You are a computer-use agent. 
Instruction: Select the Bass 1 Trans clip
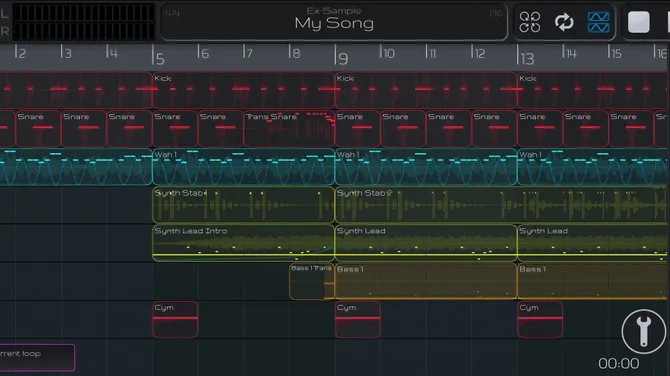pos(312,281)
